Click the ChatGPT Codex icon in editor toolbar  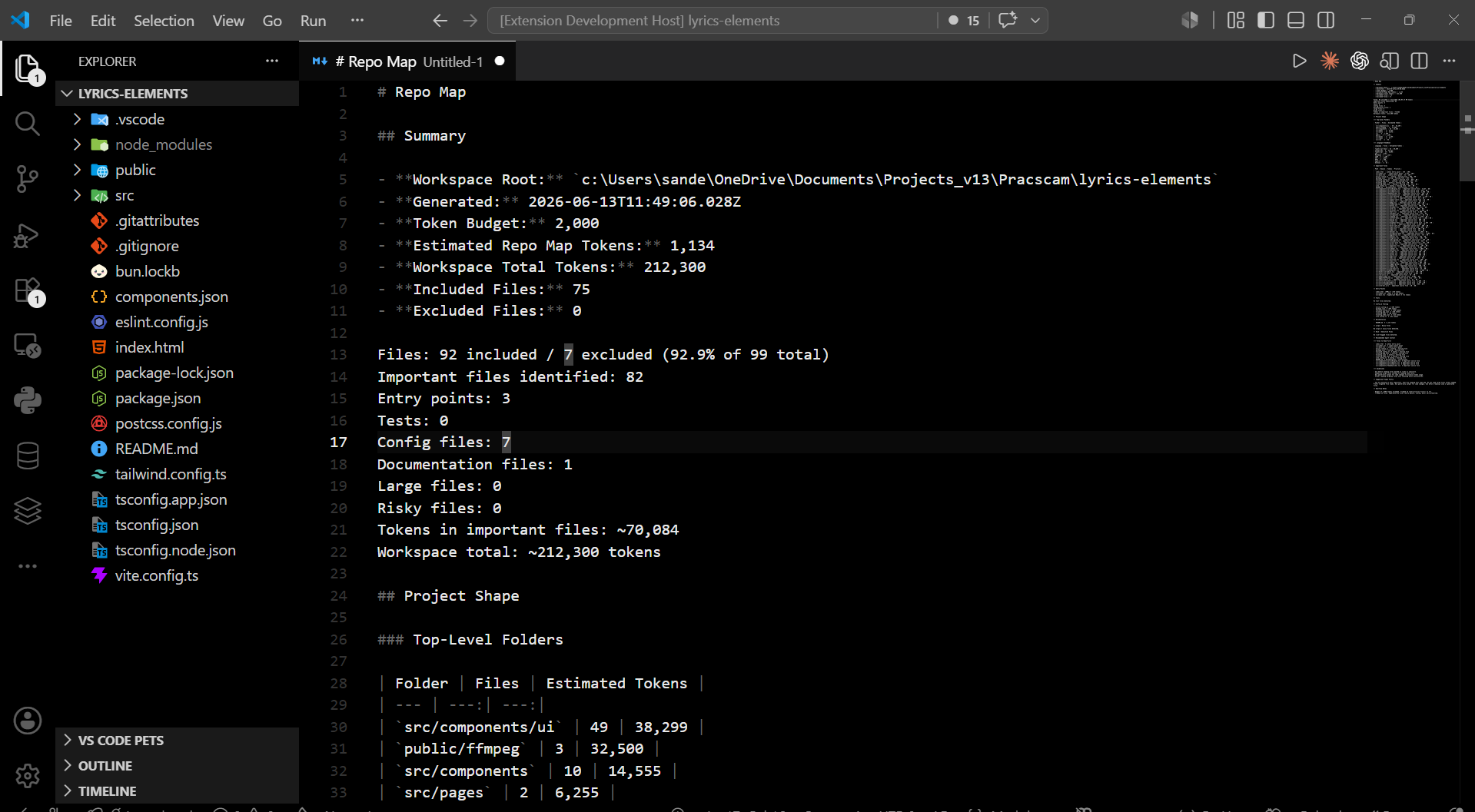click(1360, 61)
